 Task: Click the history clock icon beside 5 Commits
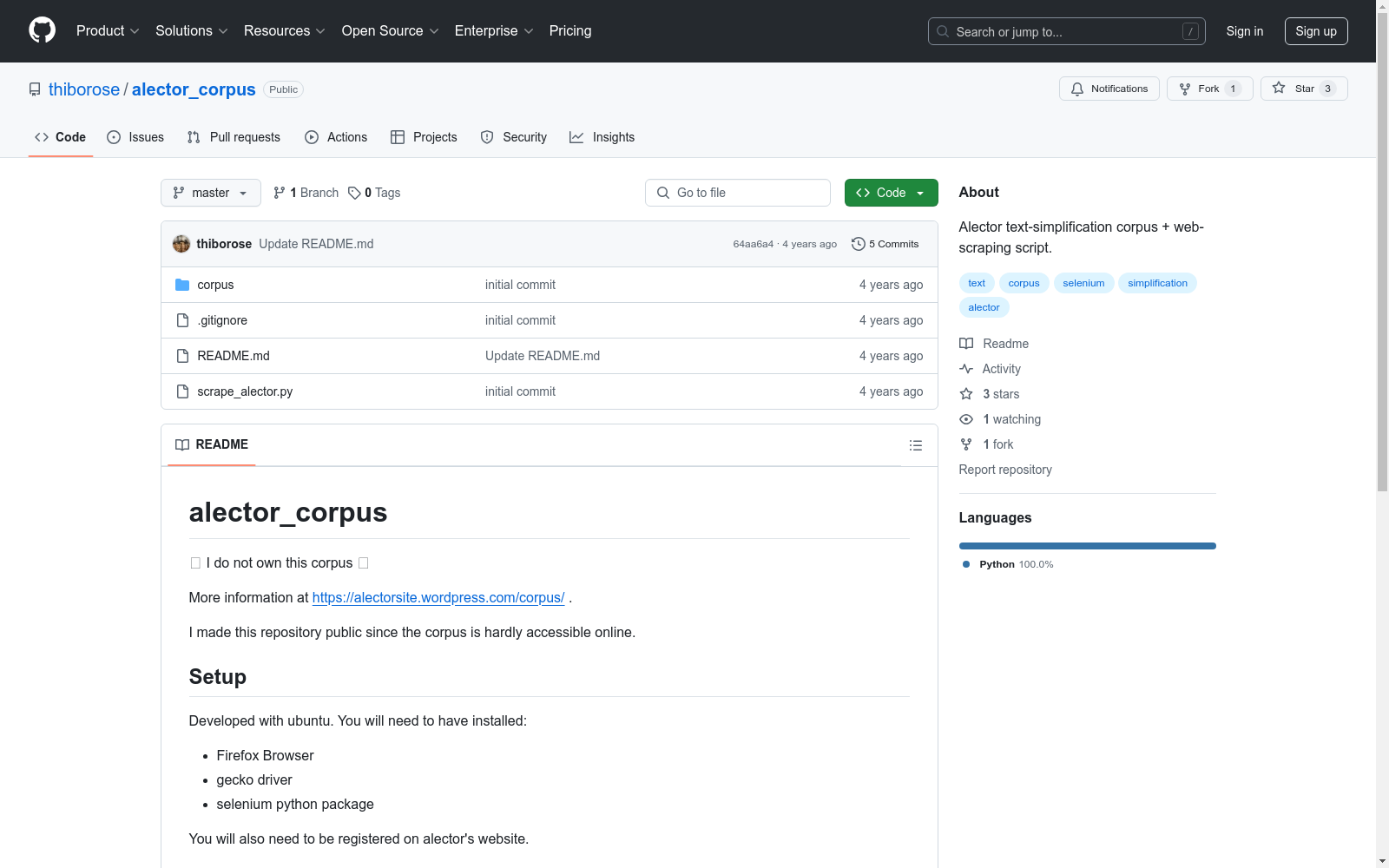(x=859, y=244)
